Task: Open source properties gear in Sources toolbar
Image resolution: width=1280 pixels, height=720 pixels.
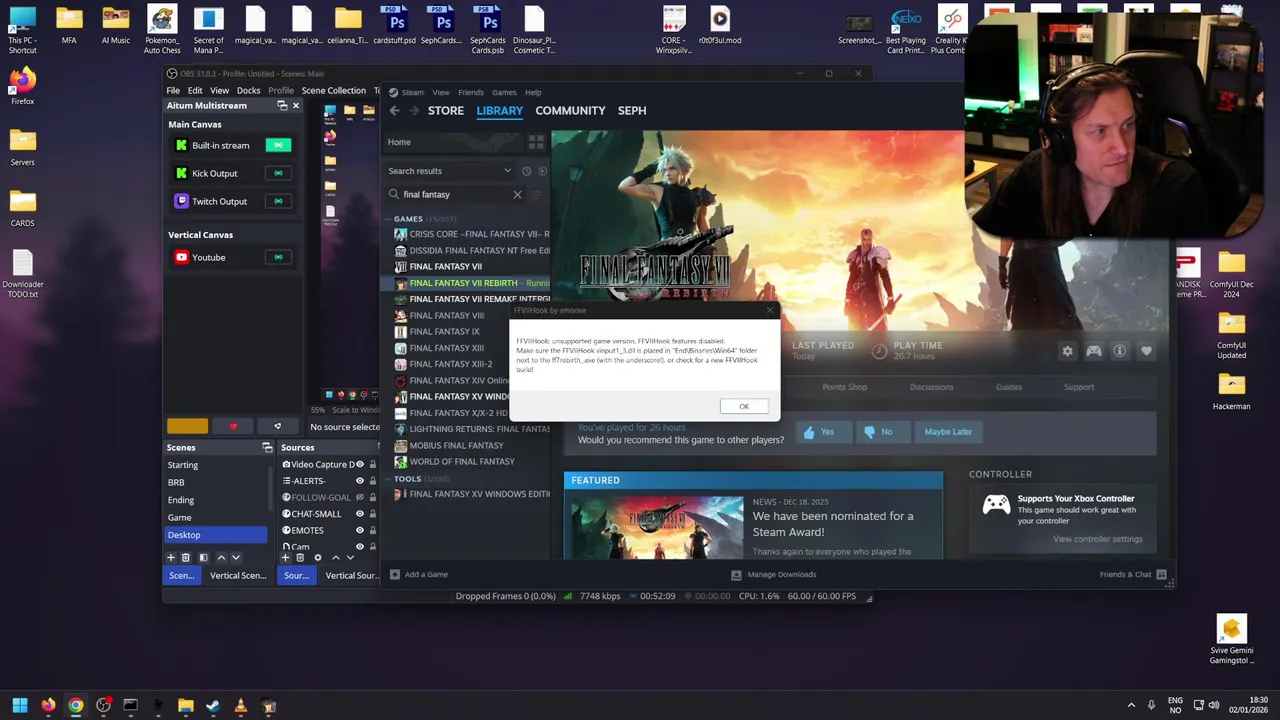Action: point(318,557)
